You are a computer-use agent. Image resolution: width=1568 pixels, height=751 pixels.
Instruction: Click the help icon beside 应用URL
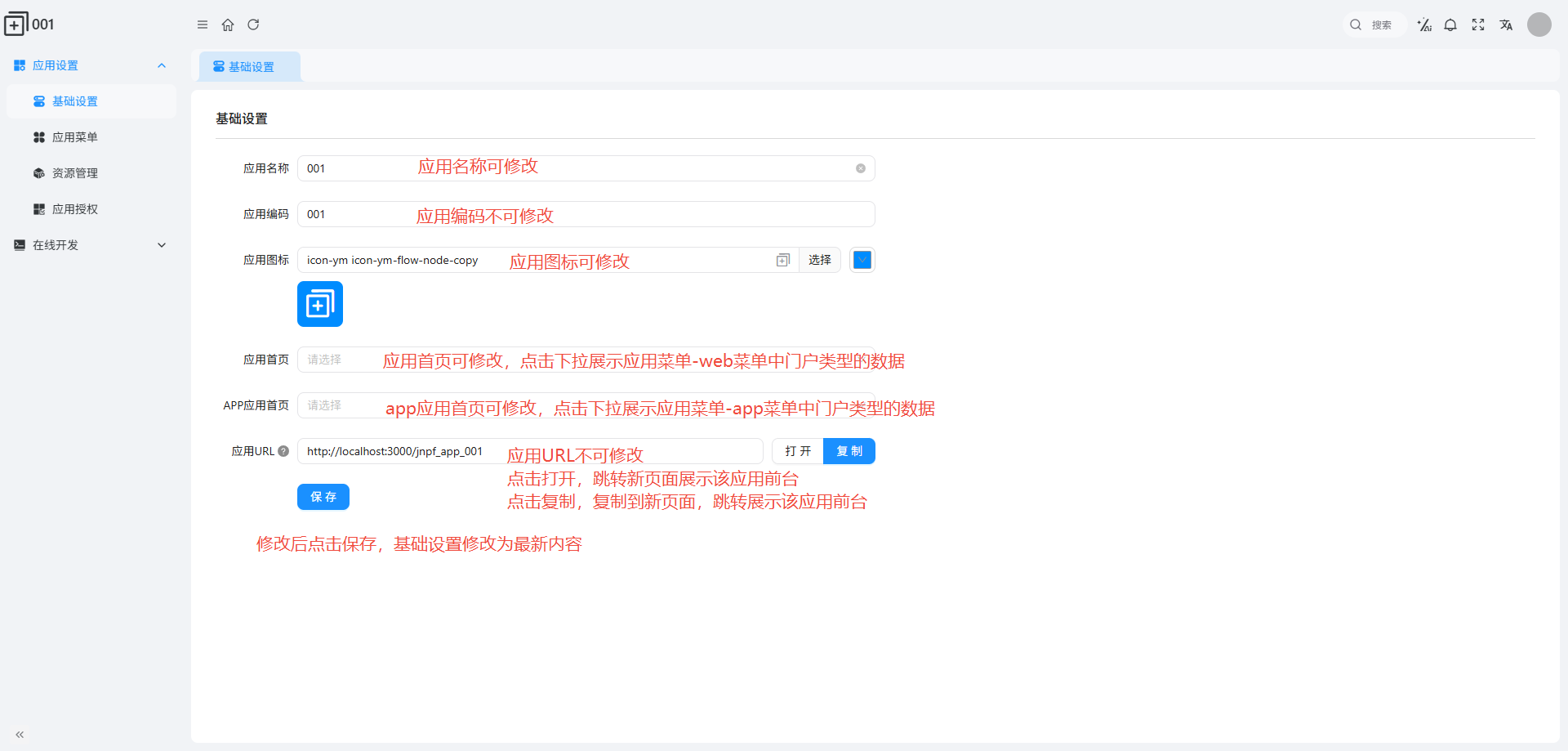click(283, 451)
